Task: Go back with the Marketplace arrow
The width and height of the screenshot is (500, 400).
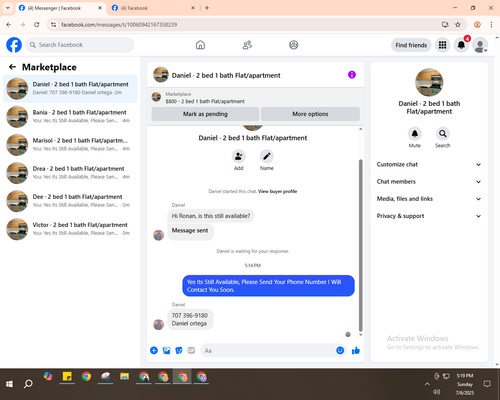Action: click(12, 67)
